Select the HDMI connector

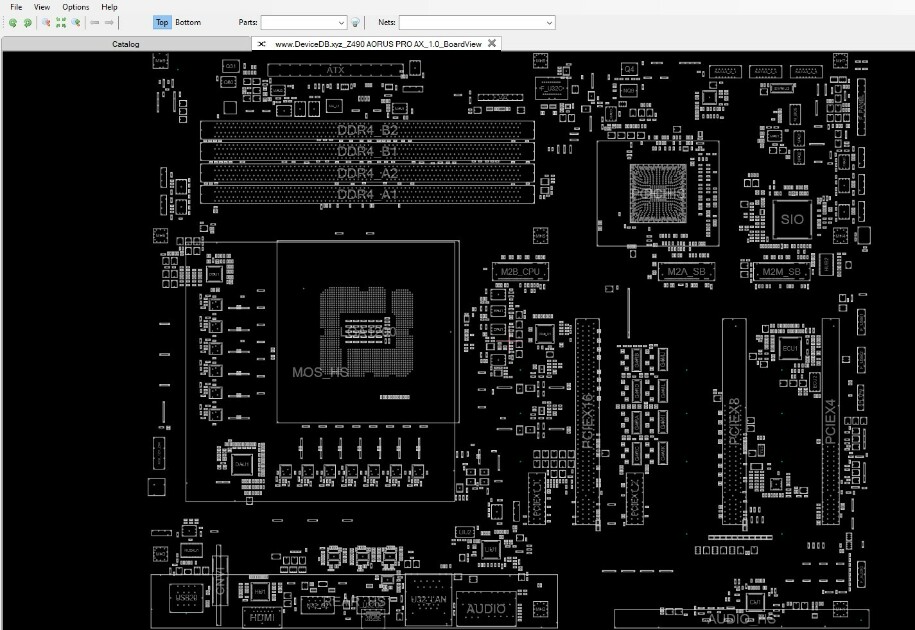click(x=261, y=617)
